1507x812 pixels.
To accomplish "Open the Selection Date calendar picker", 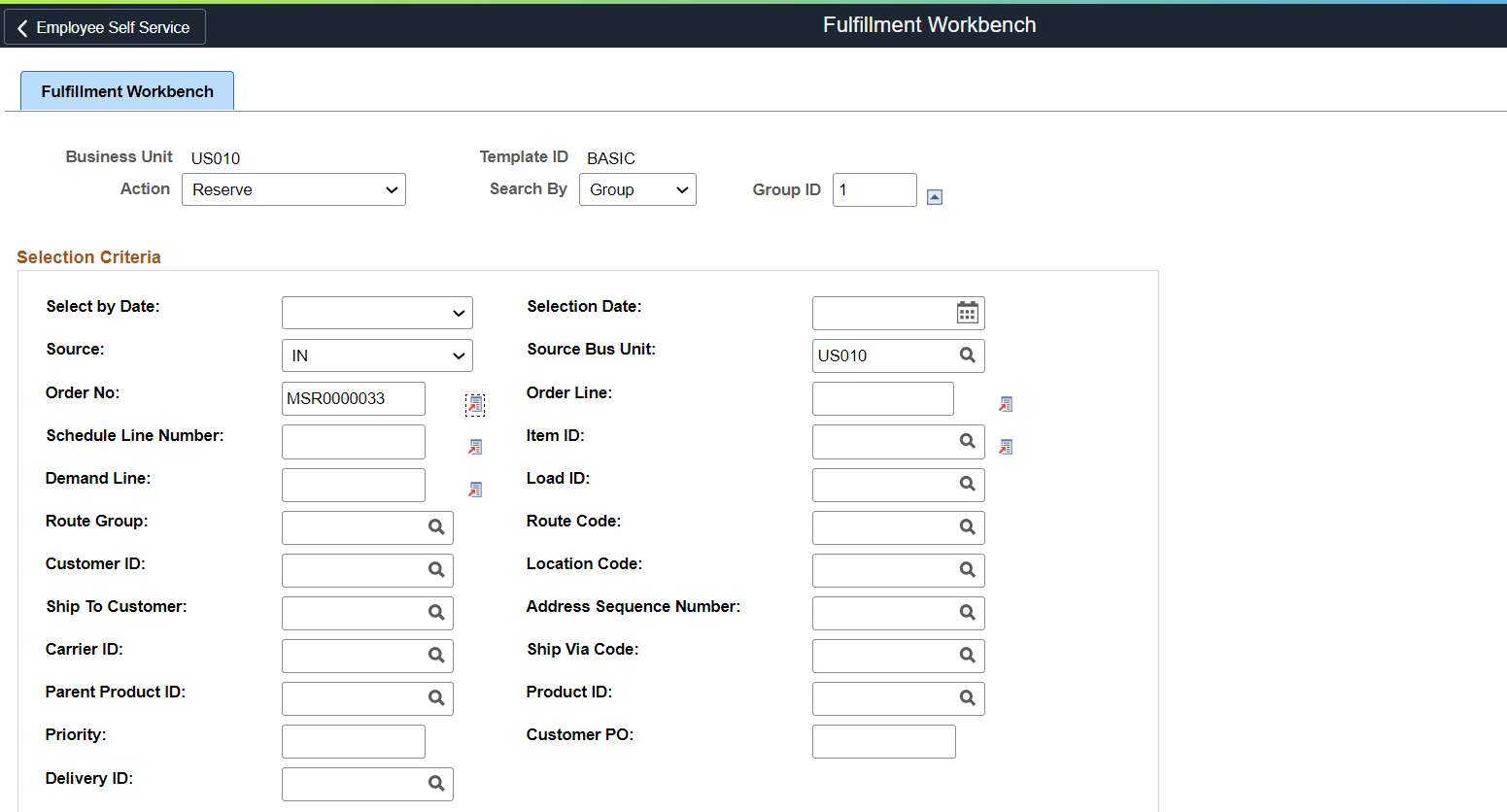I will (967, 313).
